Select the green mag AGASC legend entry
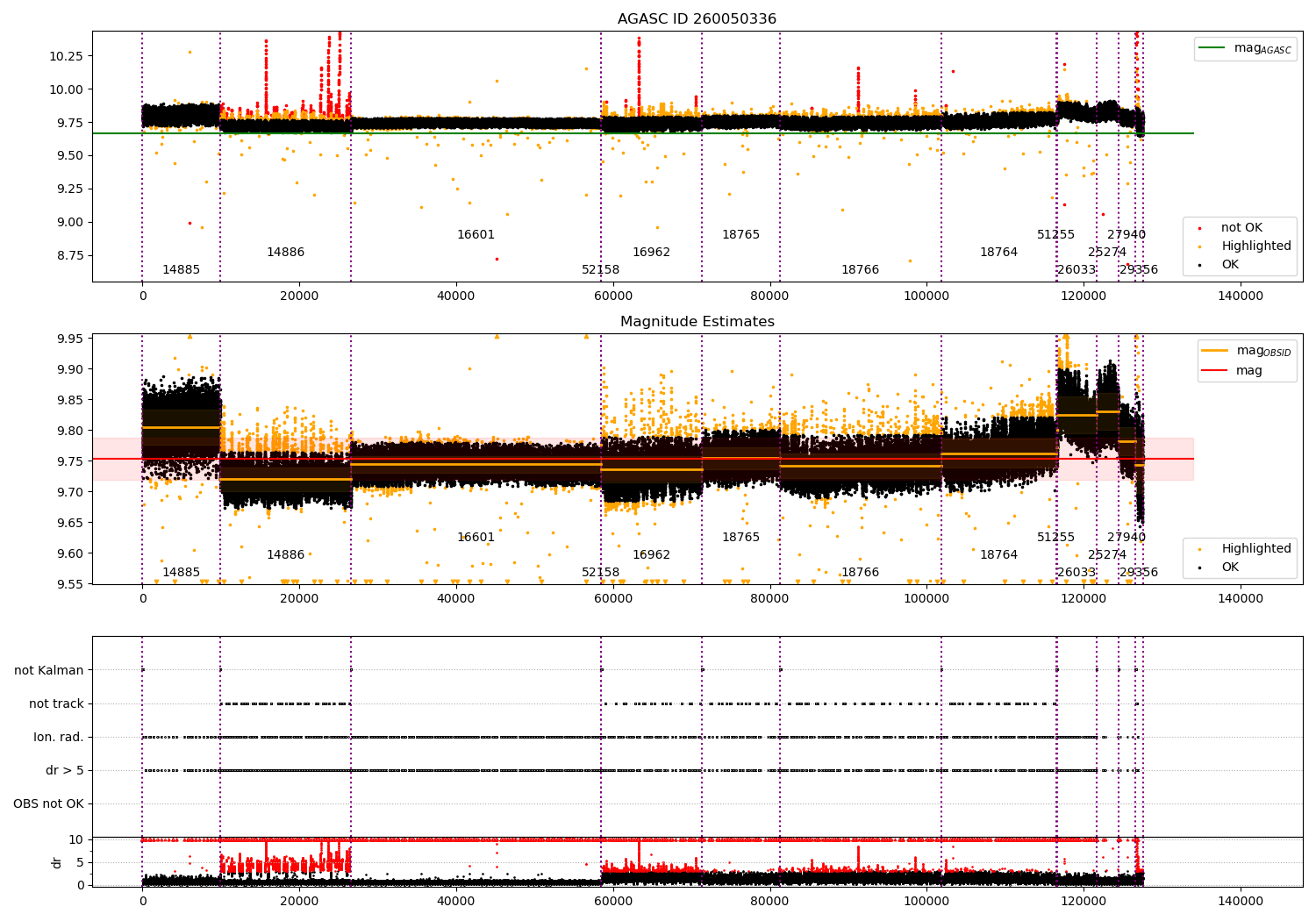 tap(1245, 48)
